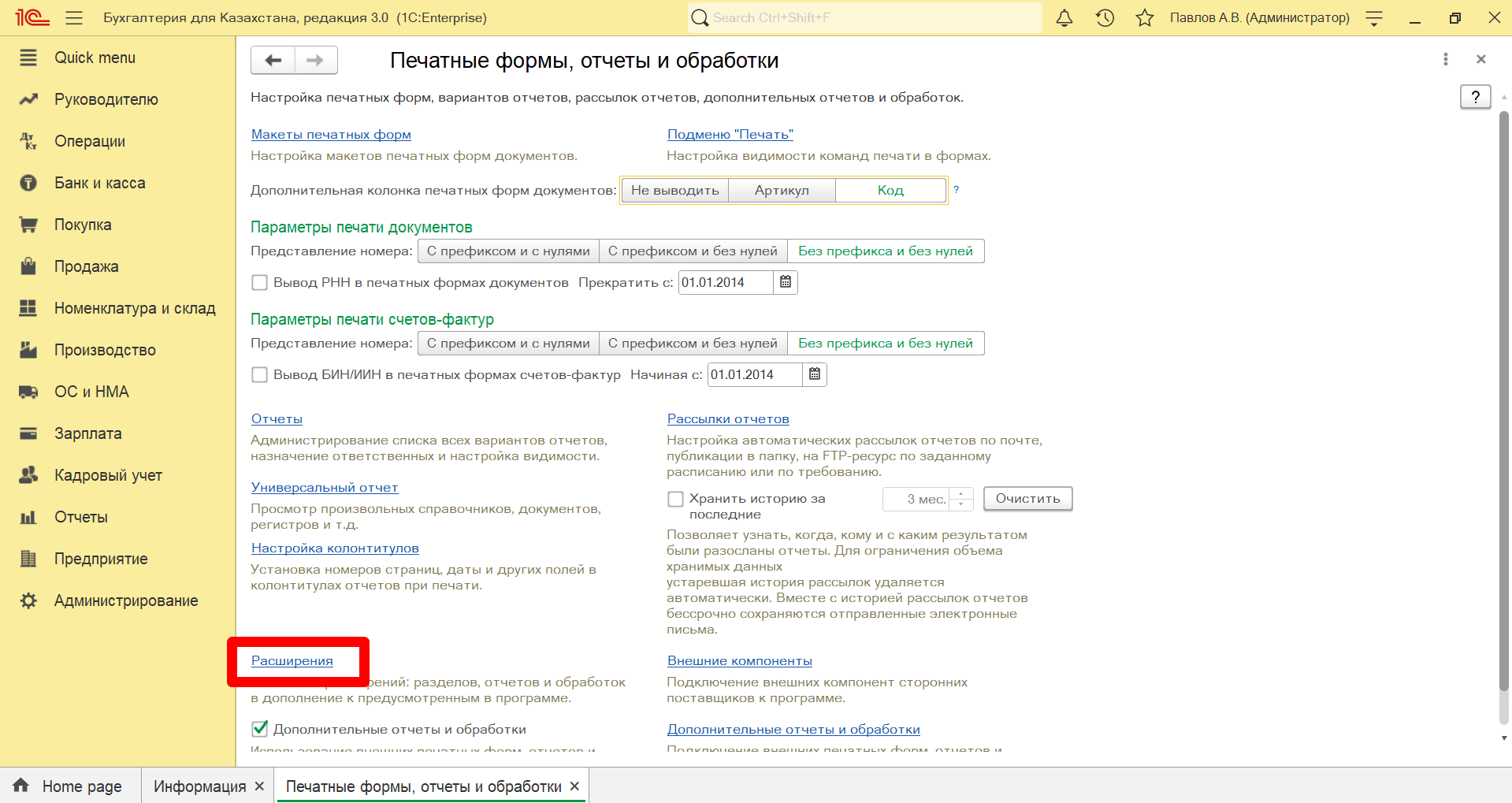Click the Администрирование gear icon
This screenshot has width=1512, height=803.
point(28,600)
